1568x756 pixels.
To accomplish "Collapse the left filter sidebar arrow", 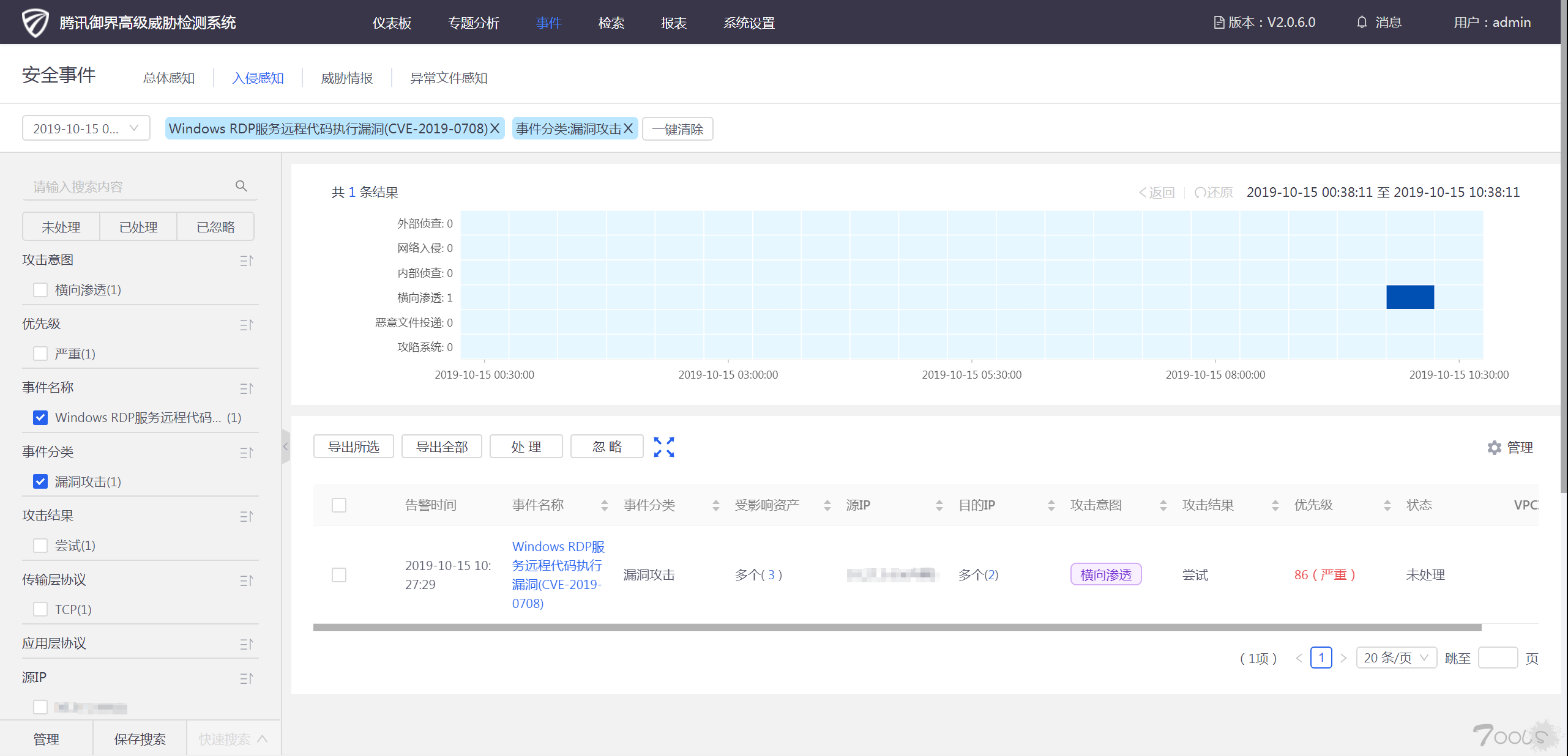I will (285, 447).
